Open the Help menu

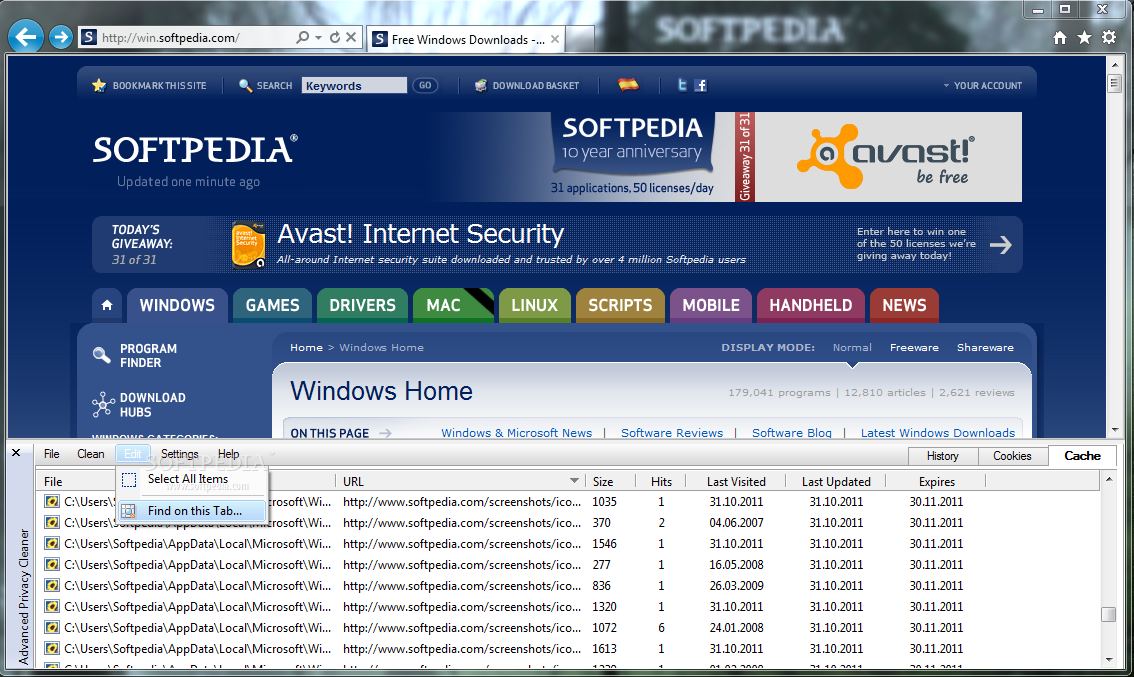coord(229,454)
